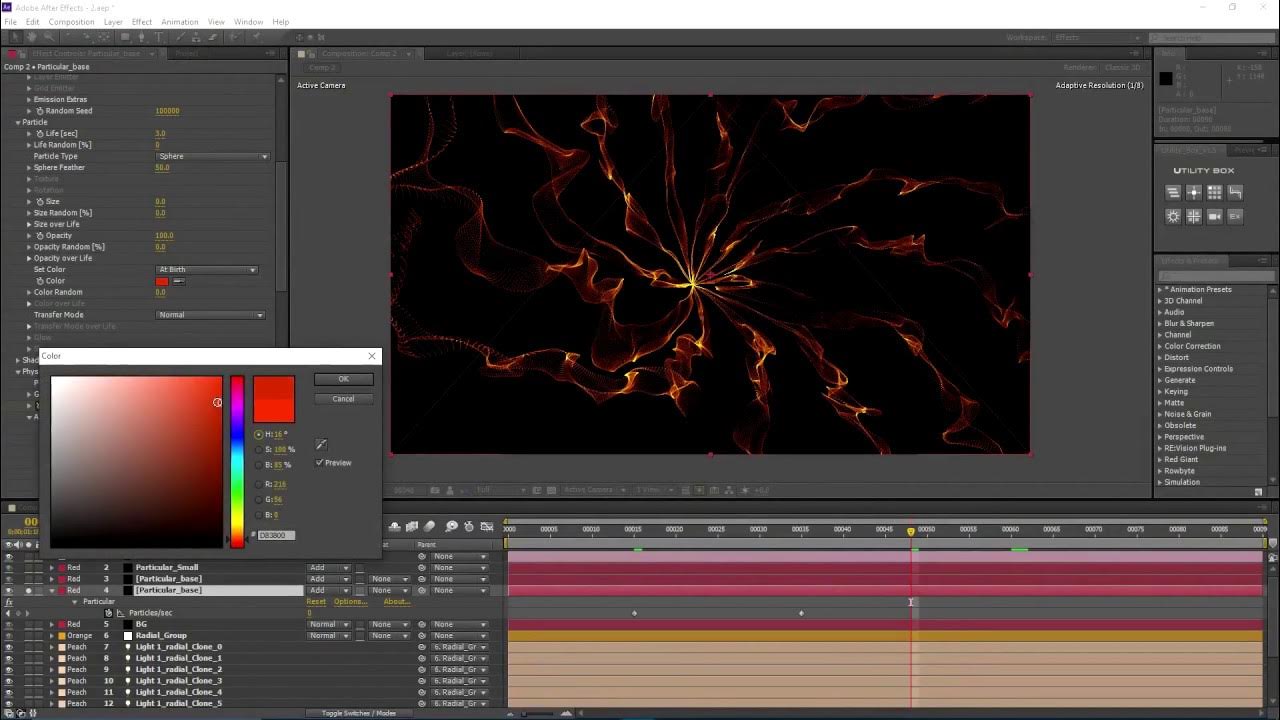This screenshot has height=720, width=1280.
Task: Select the R red channel radio button
Action: pyautogui.click(x=258, y=484)
